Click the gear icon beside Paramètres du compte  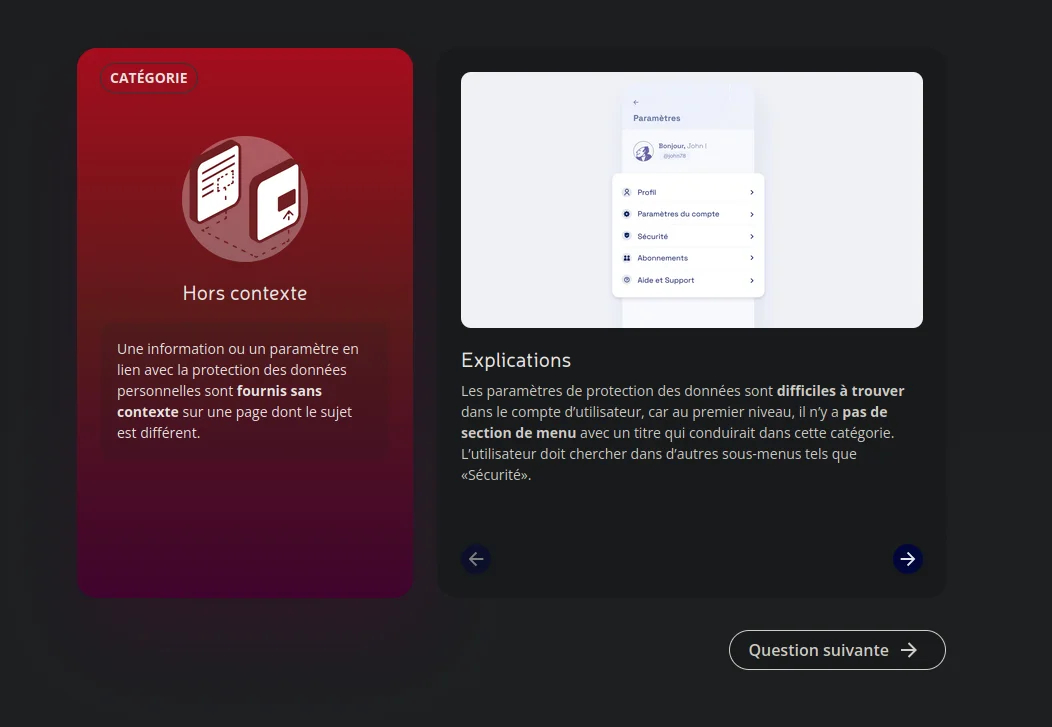(627, 214)
